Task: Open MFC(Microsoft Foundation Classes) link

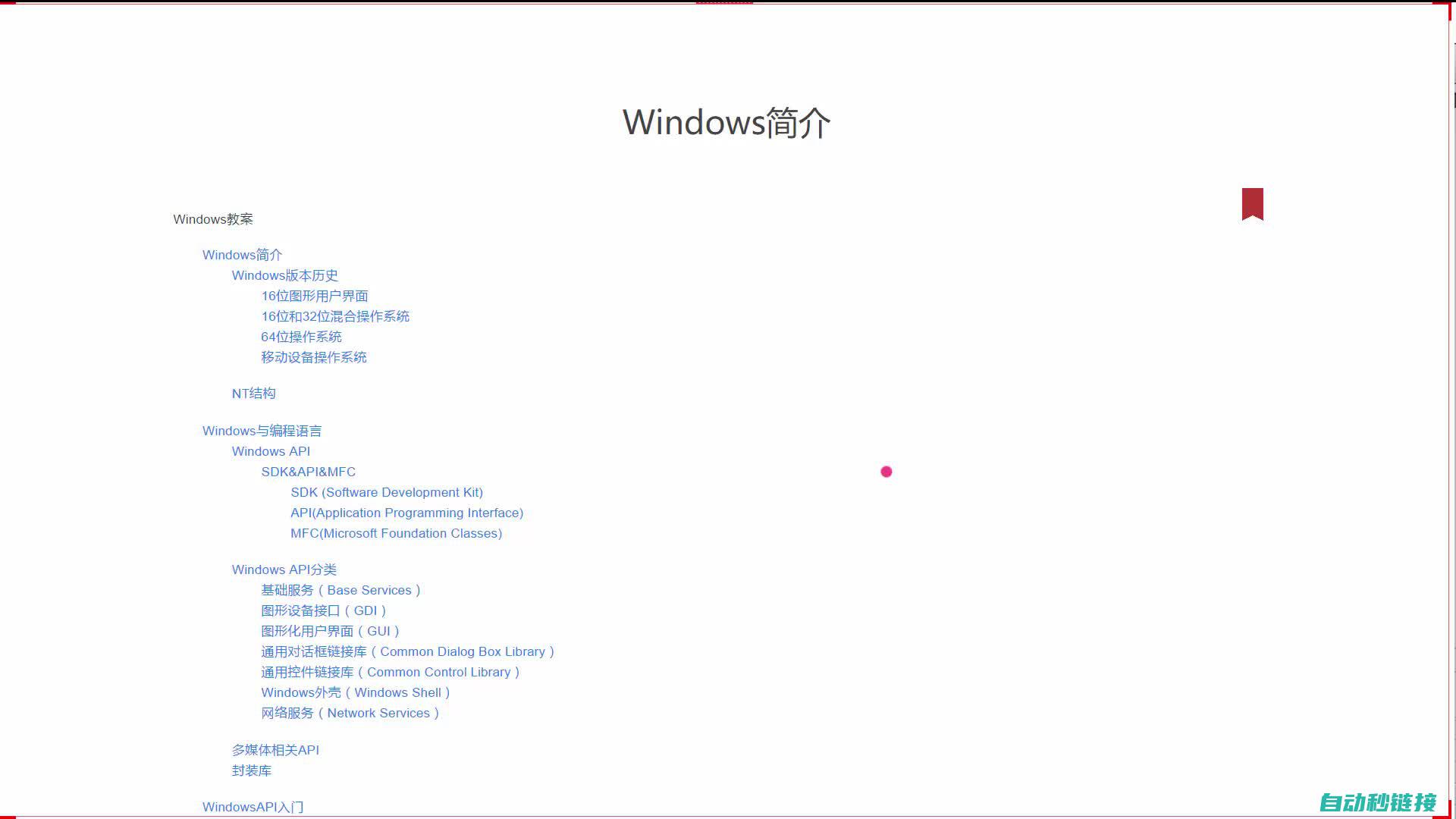Action: (397, 533)
